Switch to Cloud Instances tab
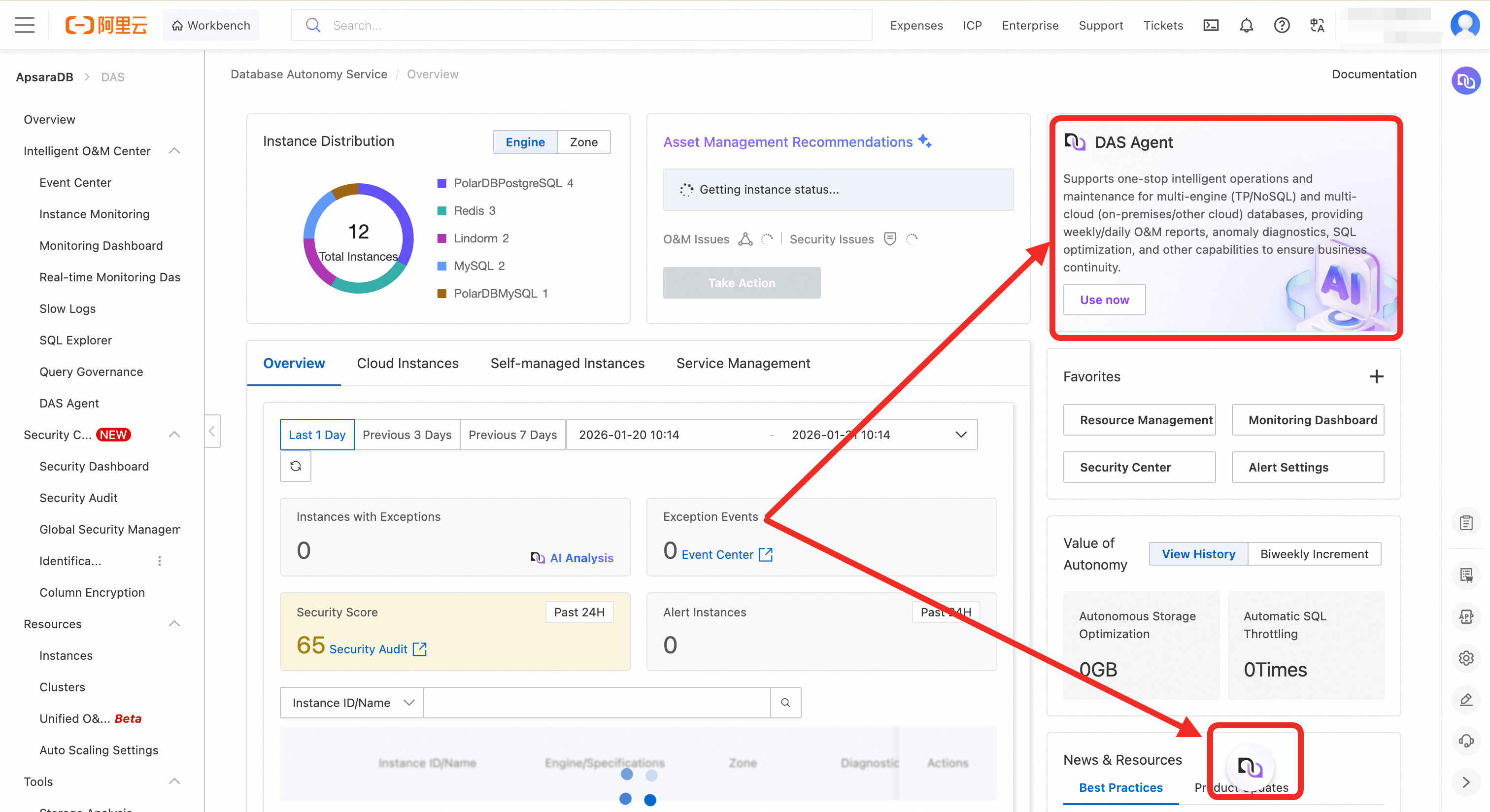This screenshot has height=812, width=1490. point(407,363)
